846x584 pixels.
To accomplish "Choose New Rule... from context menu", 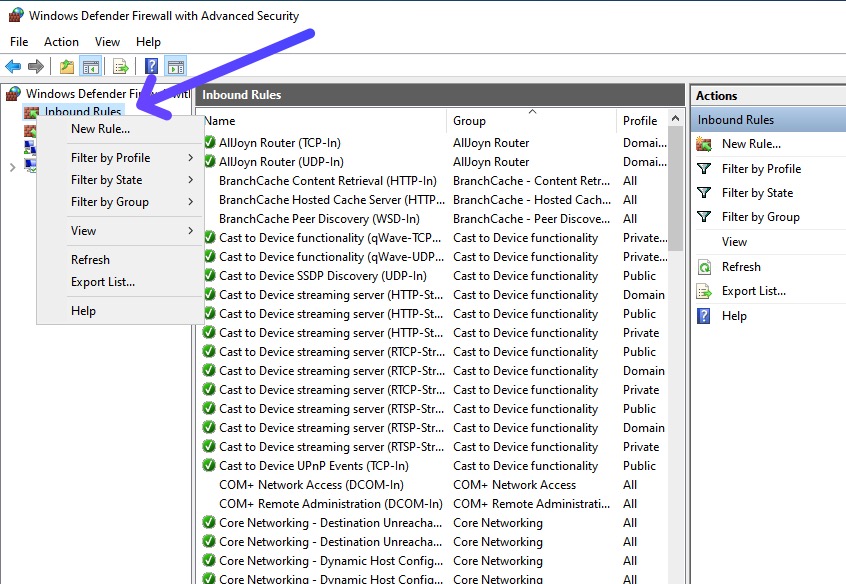I will click(100, 129).
